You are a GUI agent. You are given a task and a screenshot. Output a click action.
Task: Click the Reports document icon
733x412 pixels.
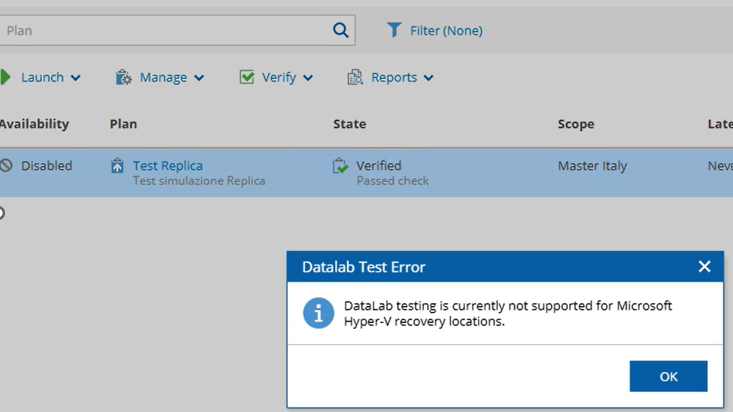355,77
